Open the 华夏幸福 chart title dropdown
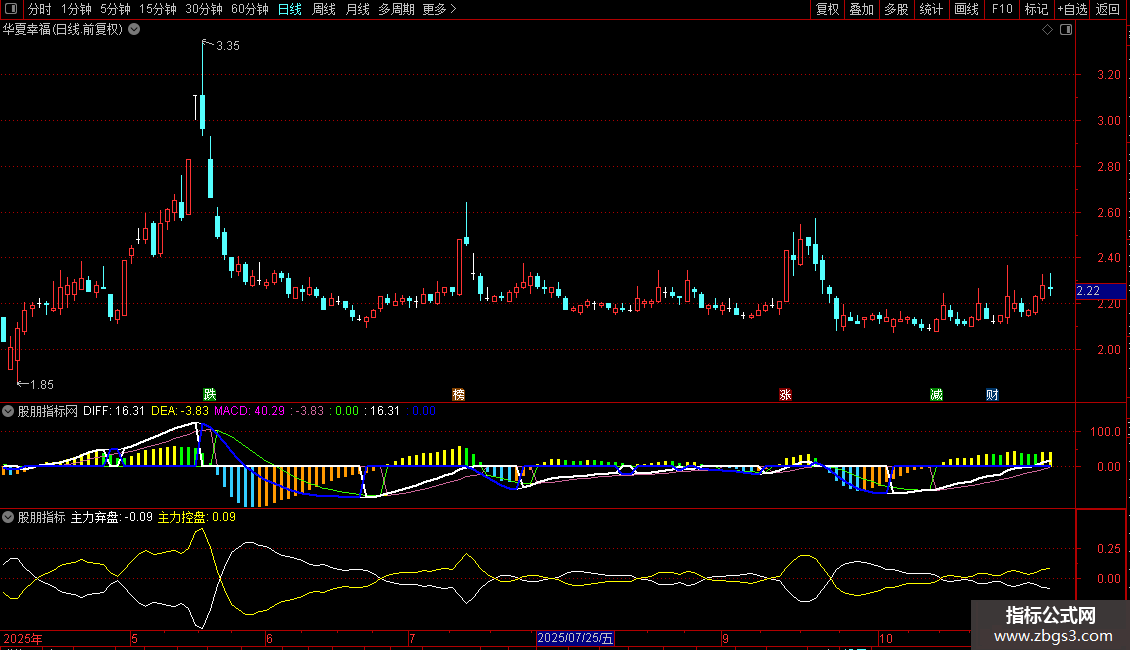The image size is (1130, 650). click(134, 30)
